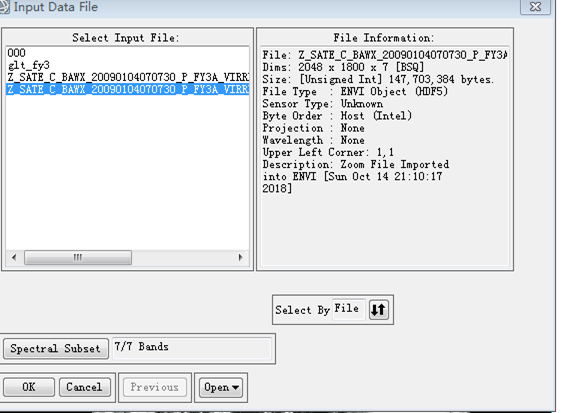The image size is (566, 413).
Task: Click the Dims line in File Information
Action: tap(343, 67)
